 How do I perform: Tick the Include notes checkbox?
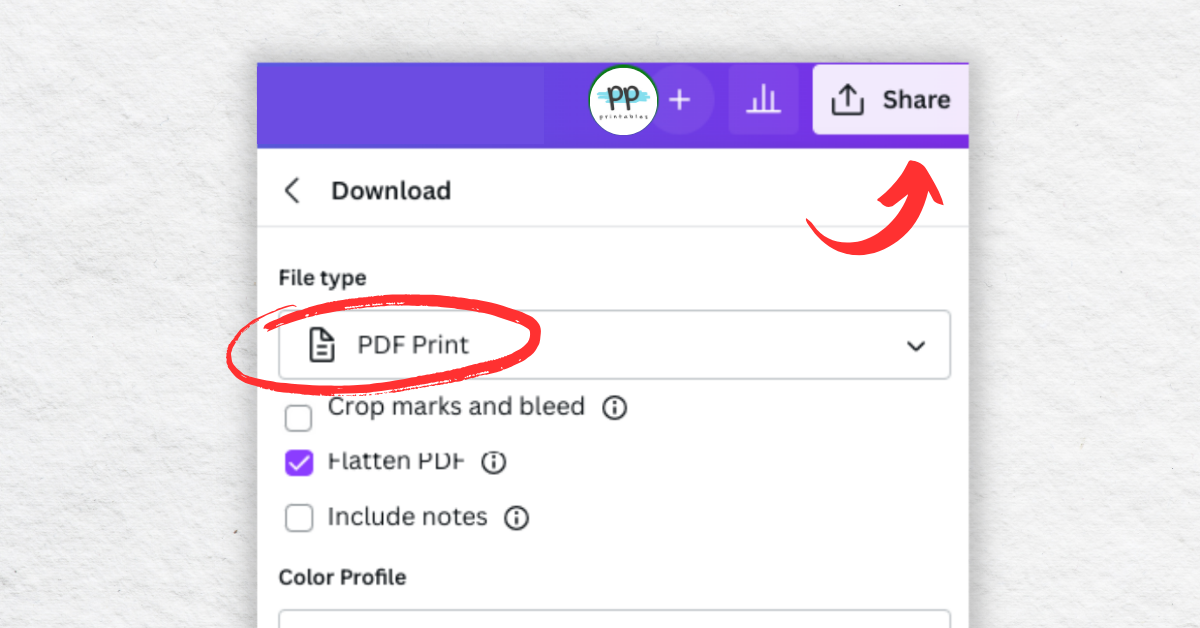pyautogui.click(x=299, y=518)
